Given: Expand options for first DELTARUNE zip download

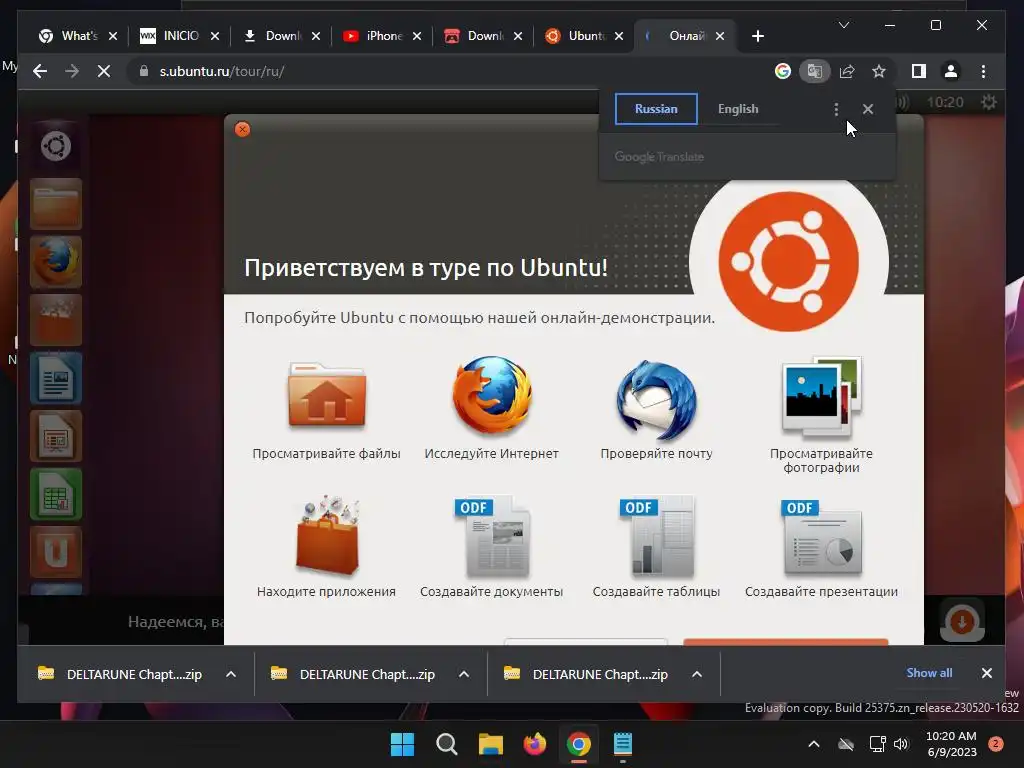Looking at the screenshot, I should tap(231, 674).
